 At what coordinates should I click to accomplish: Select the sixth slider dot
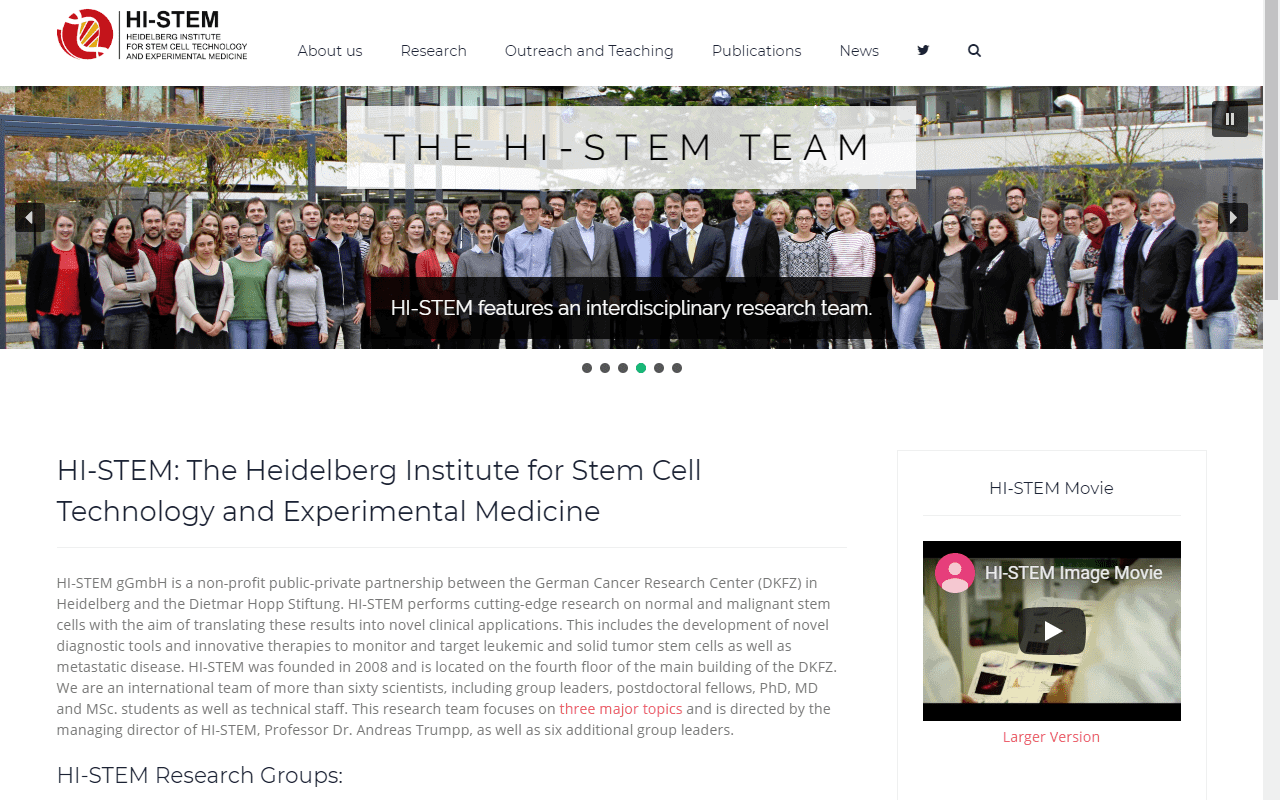677,368
